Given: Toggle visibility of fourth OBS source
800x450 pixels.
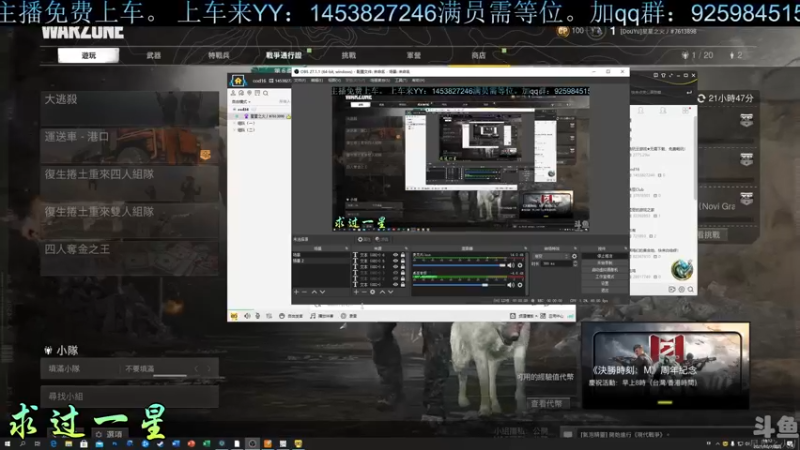Looking at the screenshot, I should point(395,273).
